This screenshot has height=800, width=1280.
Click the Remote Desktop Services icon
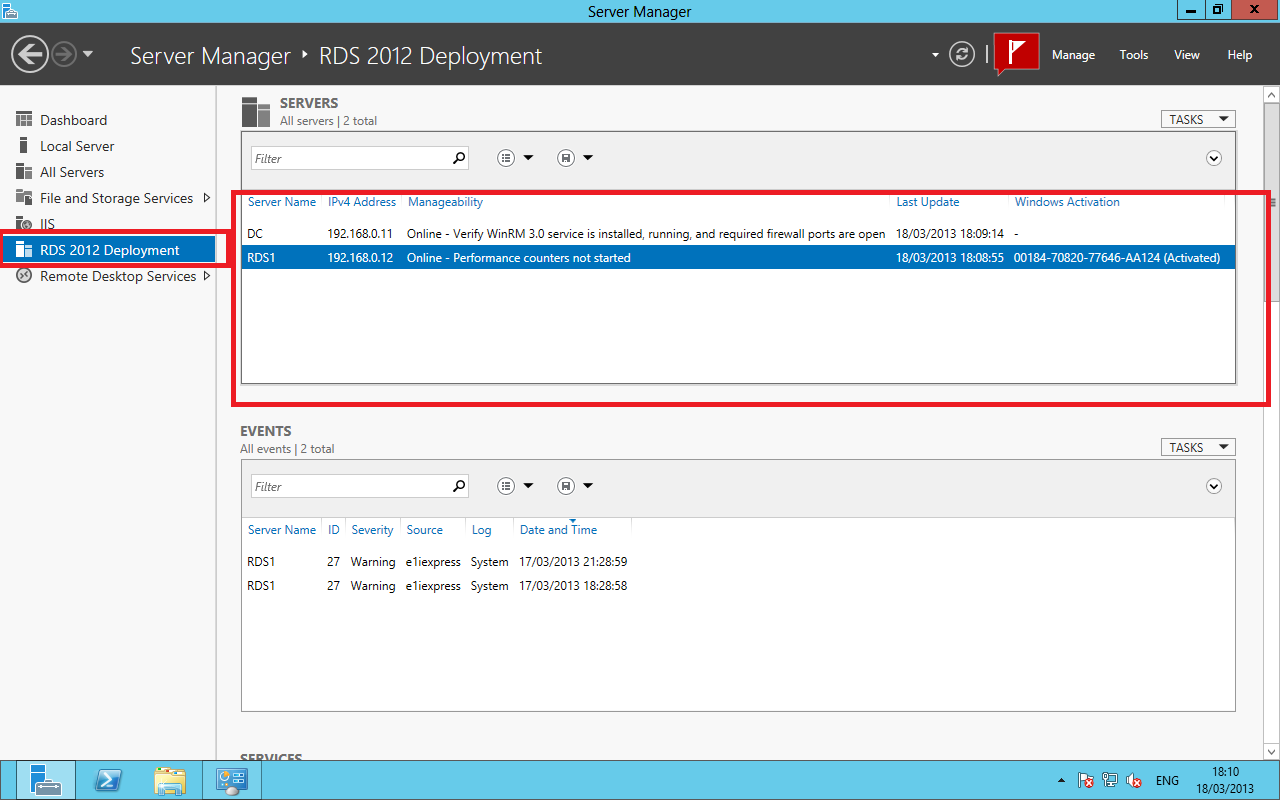tap(24, 276)
